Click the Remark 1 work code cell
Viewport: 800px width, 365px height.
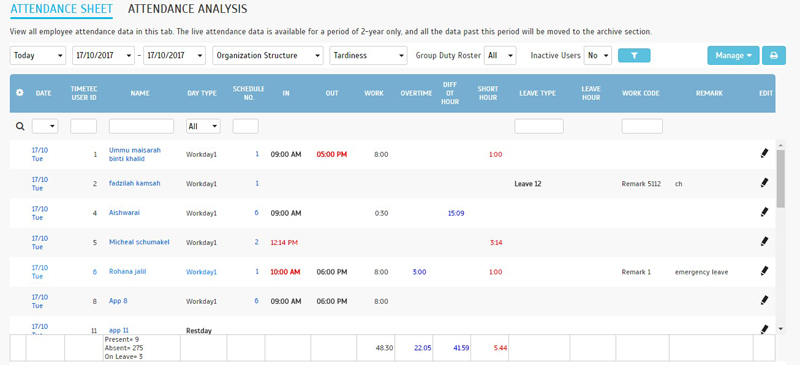[636, 272]
